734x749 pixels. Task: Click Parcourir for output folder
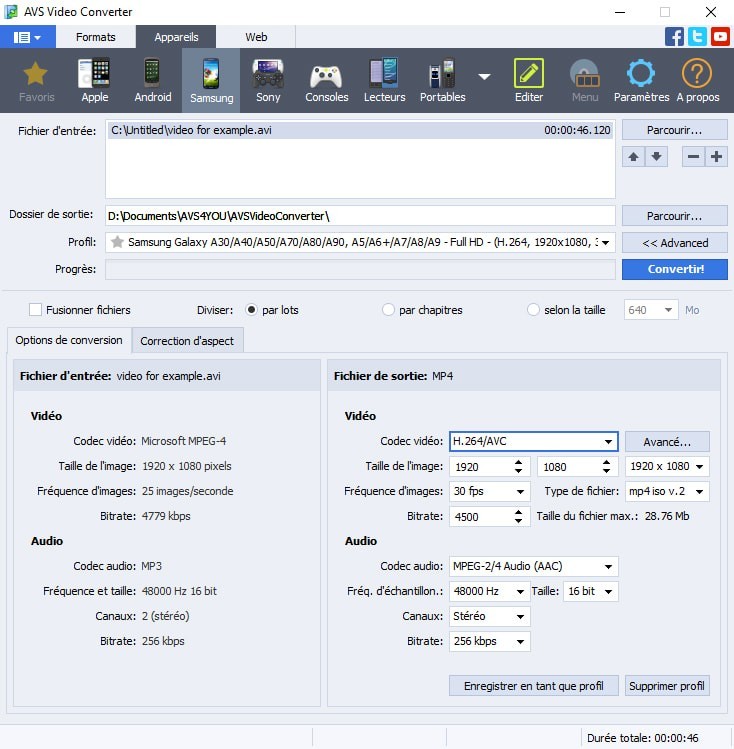(x=674, y=216)
